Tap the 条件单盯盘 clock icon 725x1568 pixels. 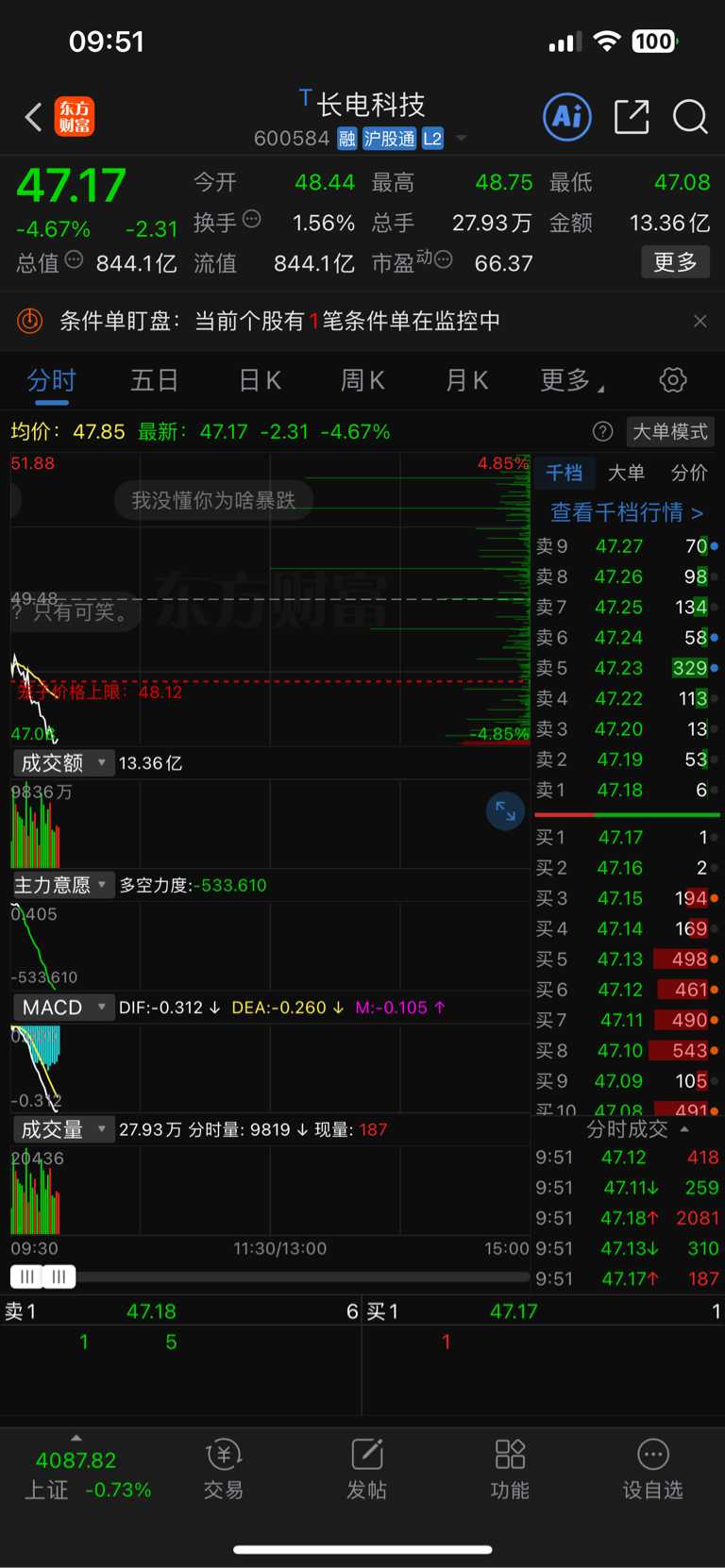(30, 321)
